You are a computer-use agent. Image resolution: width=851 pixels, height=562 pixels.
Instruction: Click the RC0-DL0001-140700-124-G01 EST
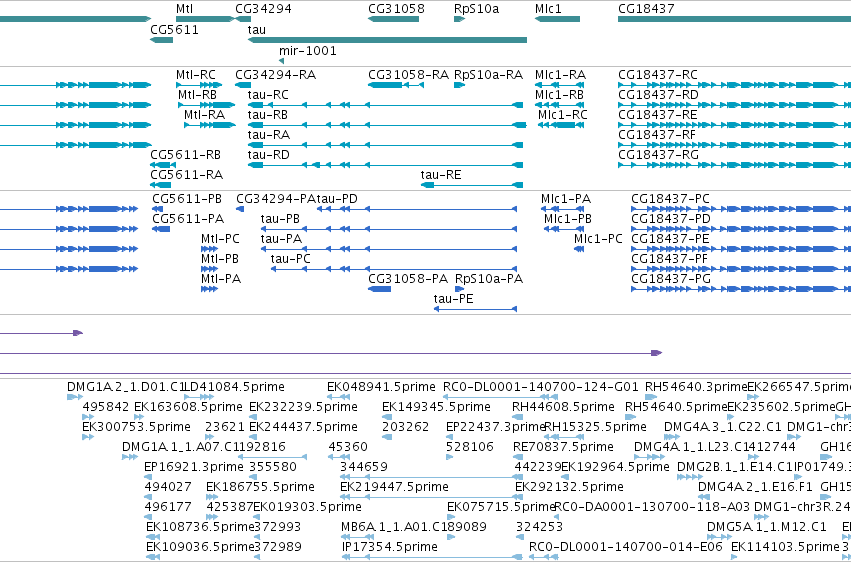tap(500, 397)
